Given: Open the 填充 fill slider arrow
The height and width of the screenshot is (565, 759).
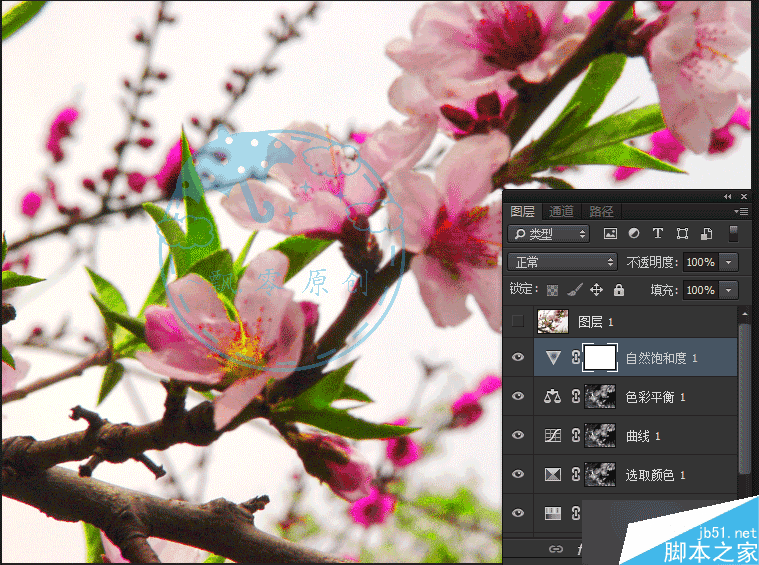Looking at the screenshot, I should tap(729, 290).
